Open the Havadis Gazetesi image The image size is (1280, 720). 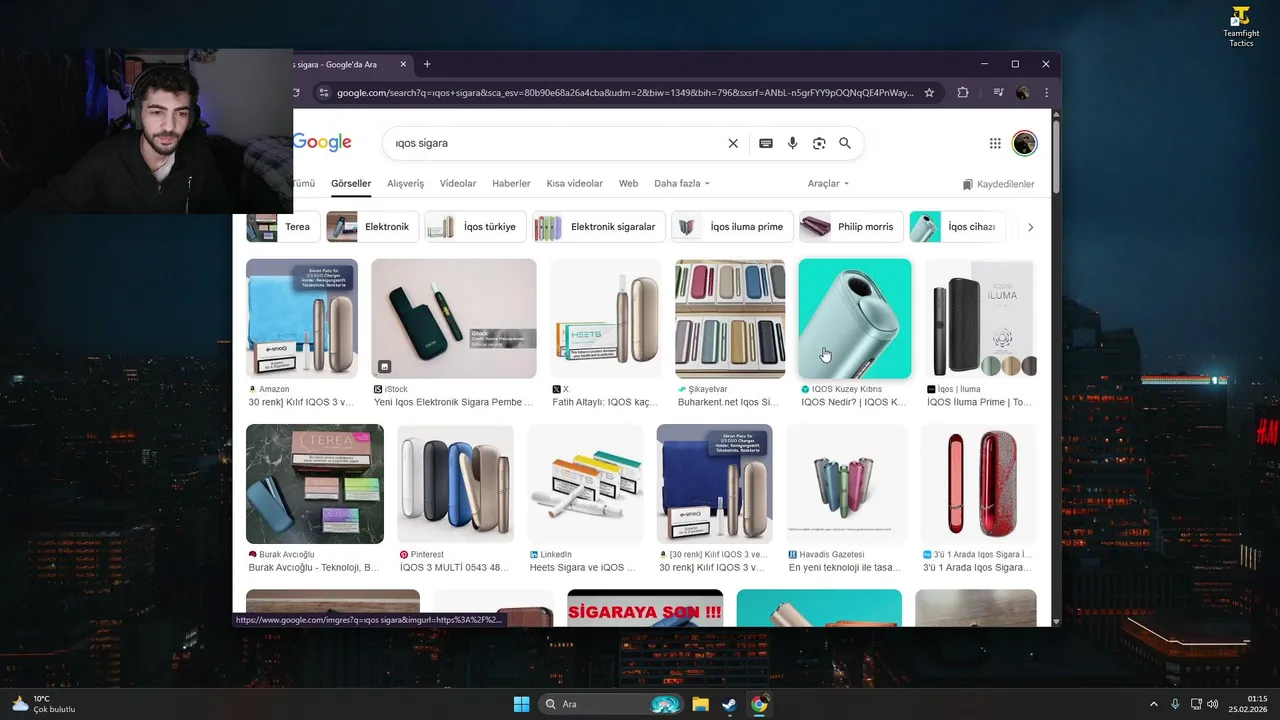[846, 484]
